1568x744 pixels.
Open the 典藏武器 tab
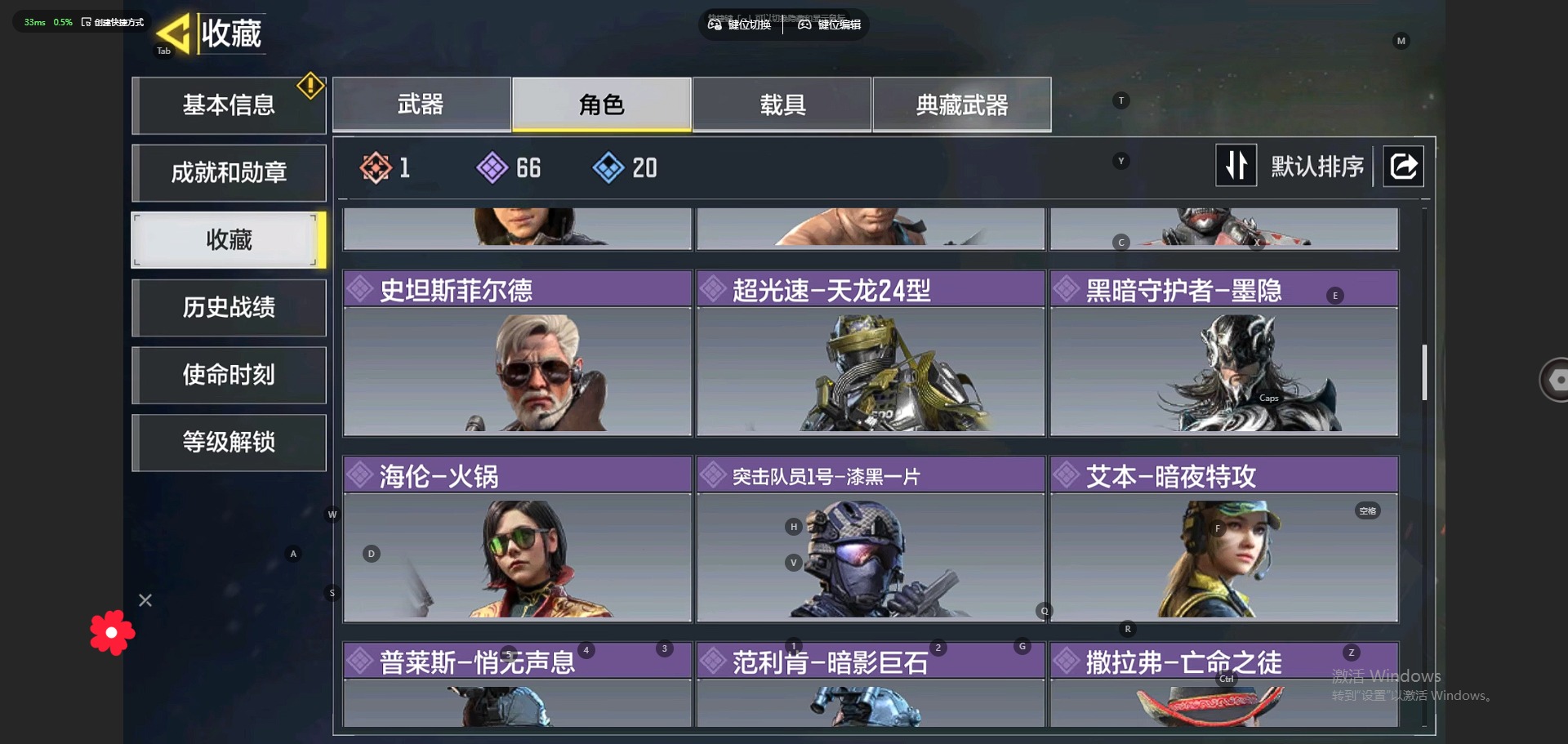962,105
